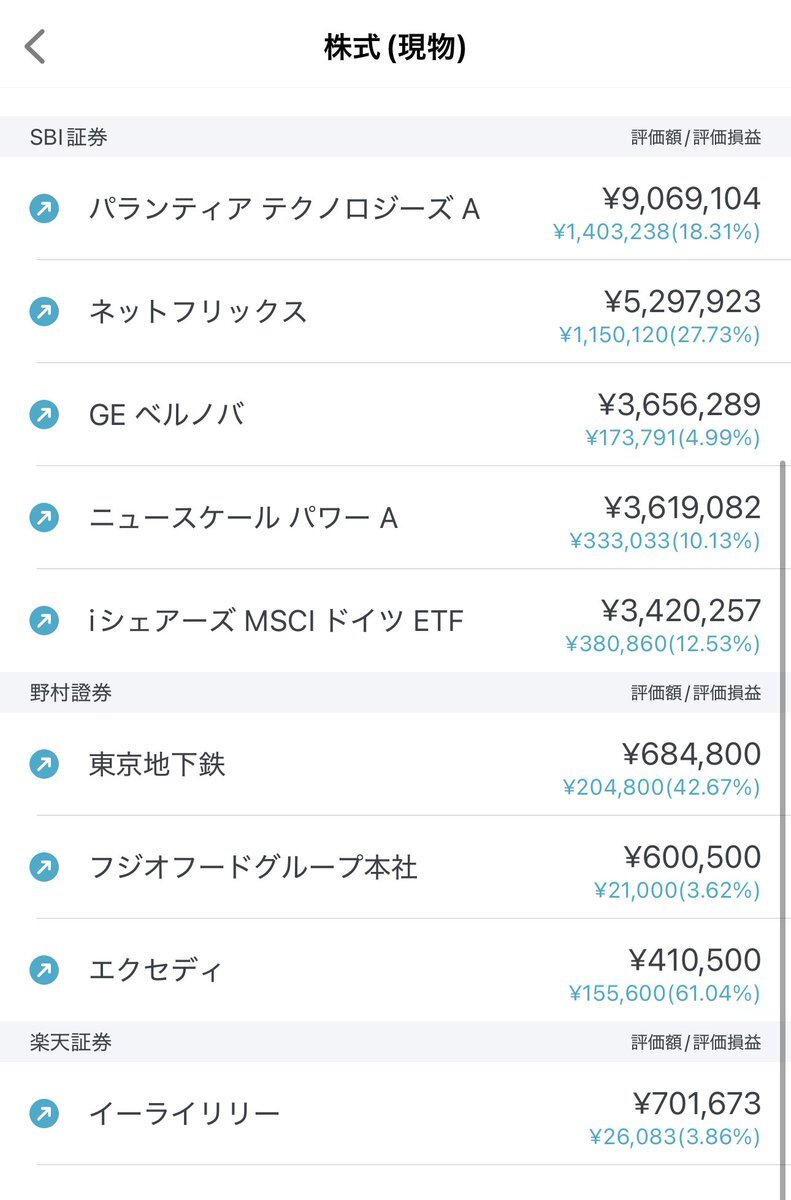Tap 東京地下鉄 profit ¥204,800(42.67%)

661,788
